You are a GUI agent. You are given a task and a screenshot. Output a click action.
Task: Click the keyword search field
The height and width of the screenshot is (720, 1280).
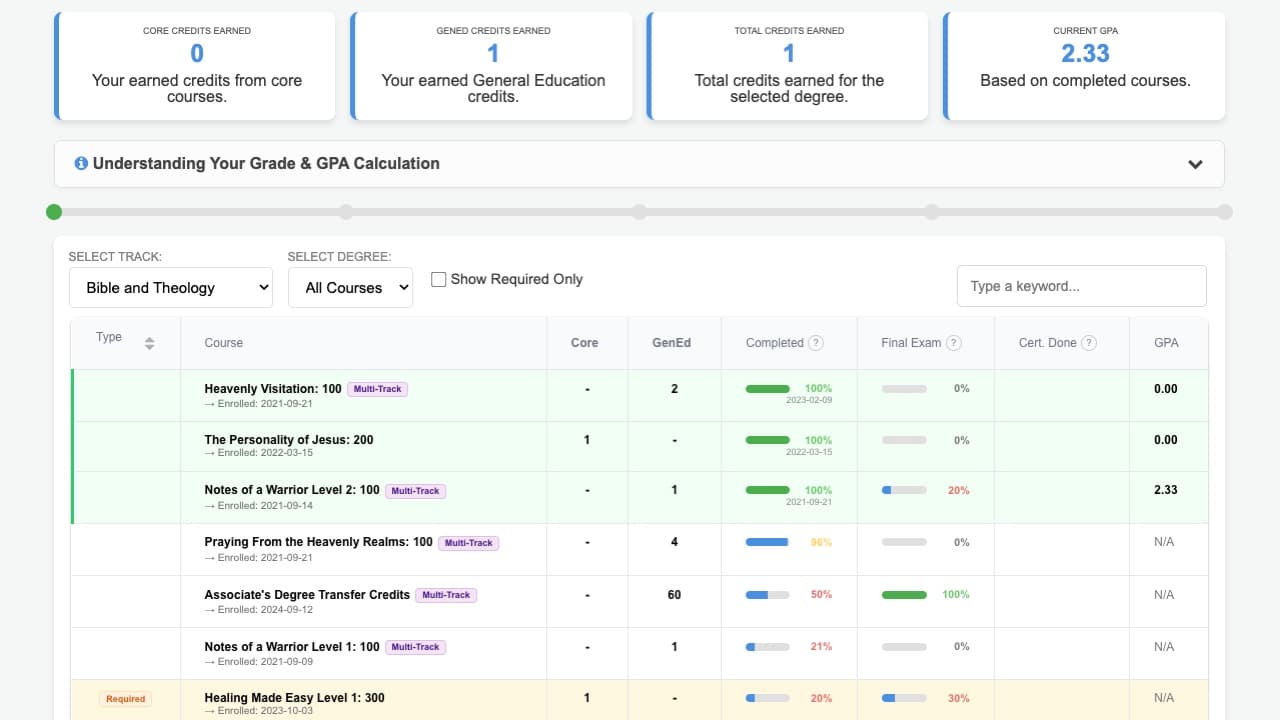pos(1081,286)
